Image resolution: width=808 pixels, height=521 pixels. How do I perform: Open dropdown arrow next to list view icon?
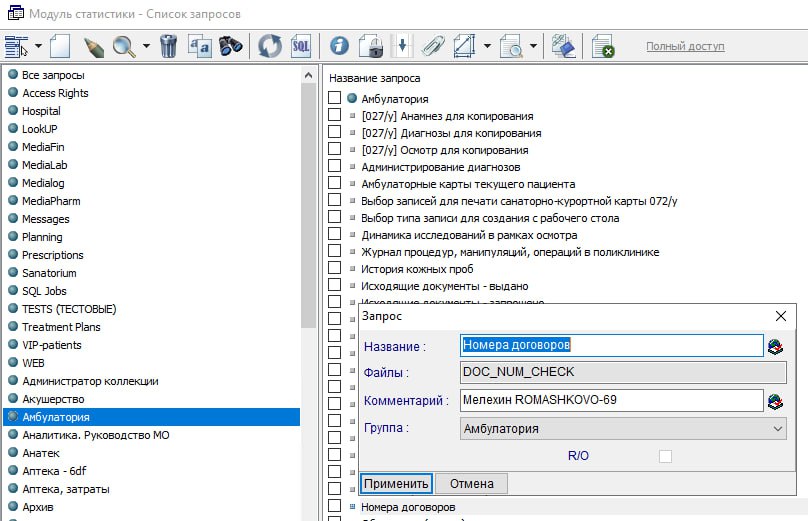[38, 46]
